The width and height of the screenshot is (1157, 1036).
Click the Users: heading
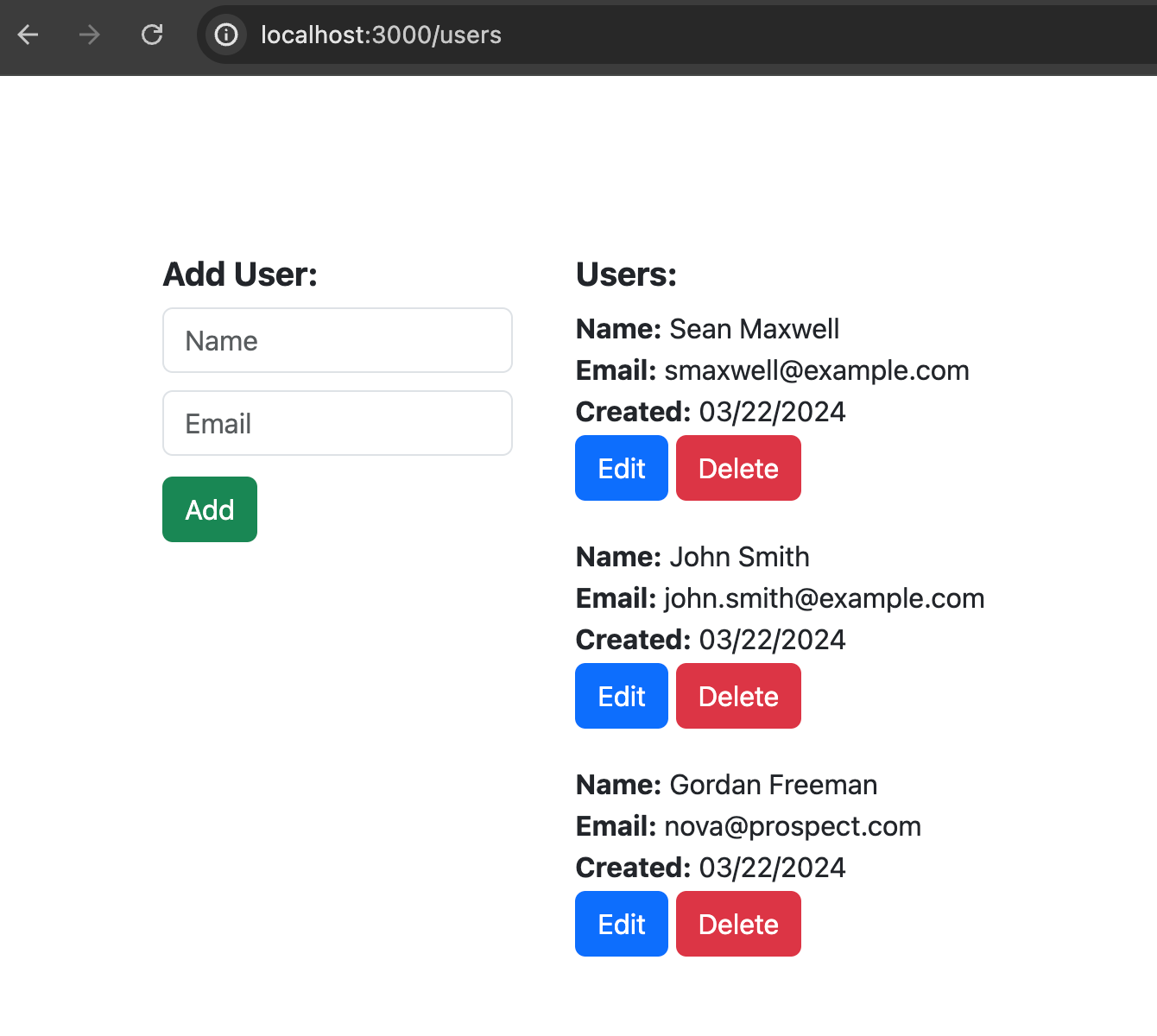(626, 275)
